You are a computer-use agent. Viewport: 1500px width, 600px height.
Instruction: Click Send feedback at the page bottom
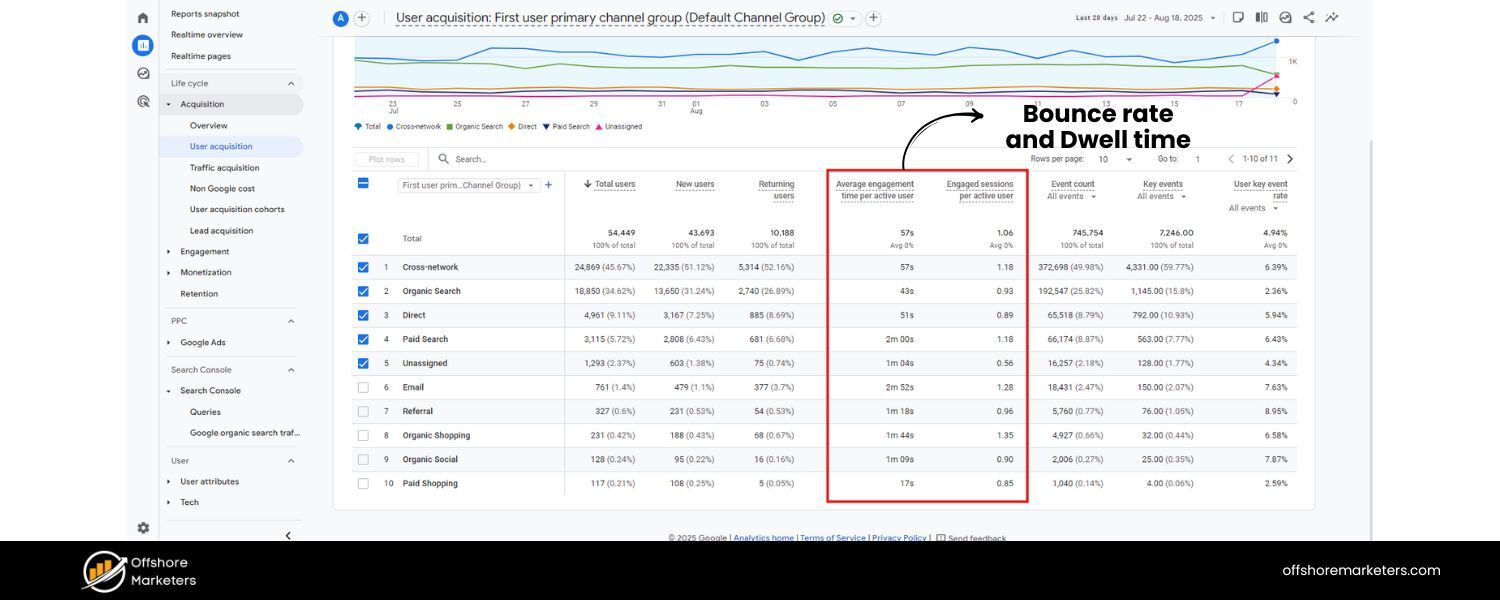[x=975, y=538]
